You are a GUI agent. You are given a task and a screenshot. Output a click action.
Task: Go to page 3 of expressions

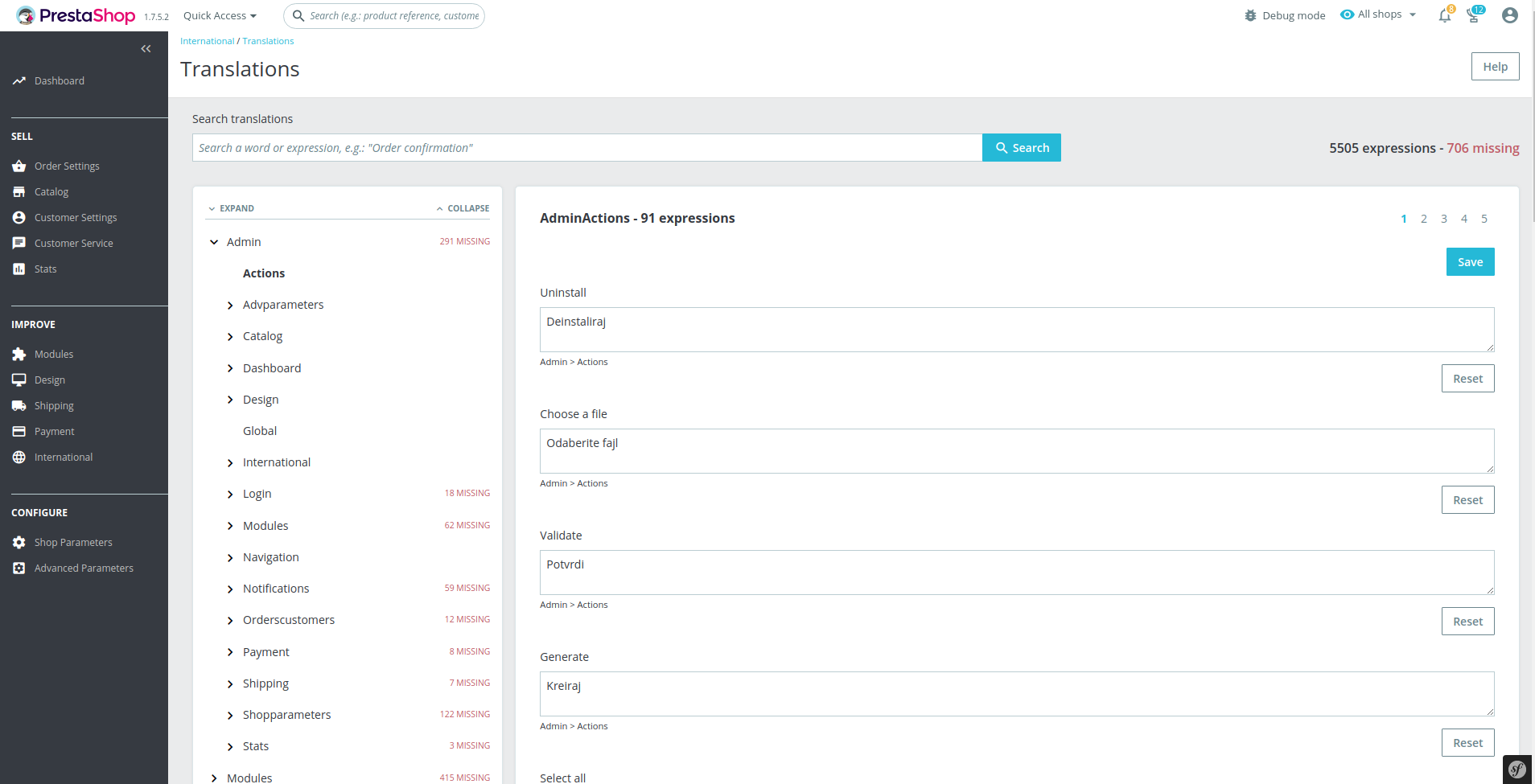(1444, 219)
